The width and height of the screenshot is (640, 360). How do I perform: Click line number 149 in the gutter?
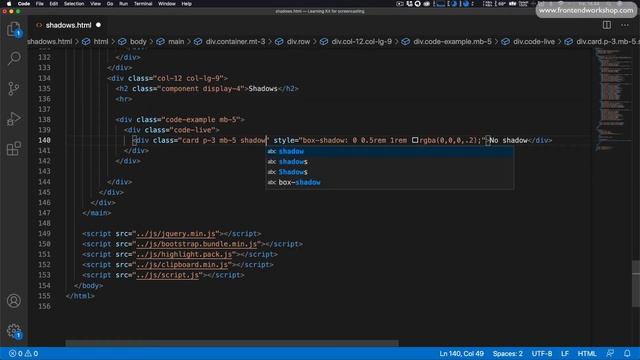[44, 234]
